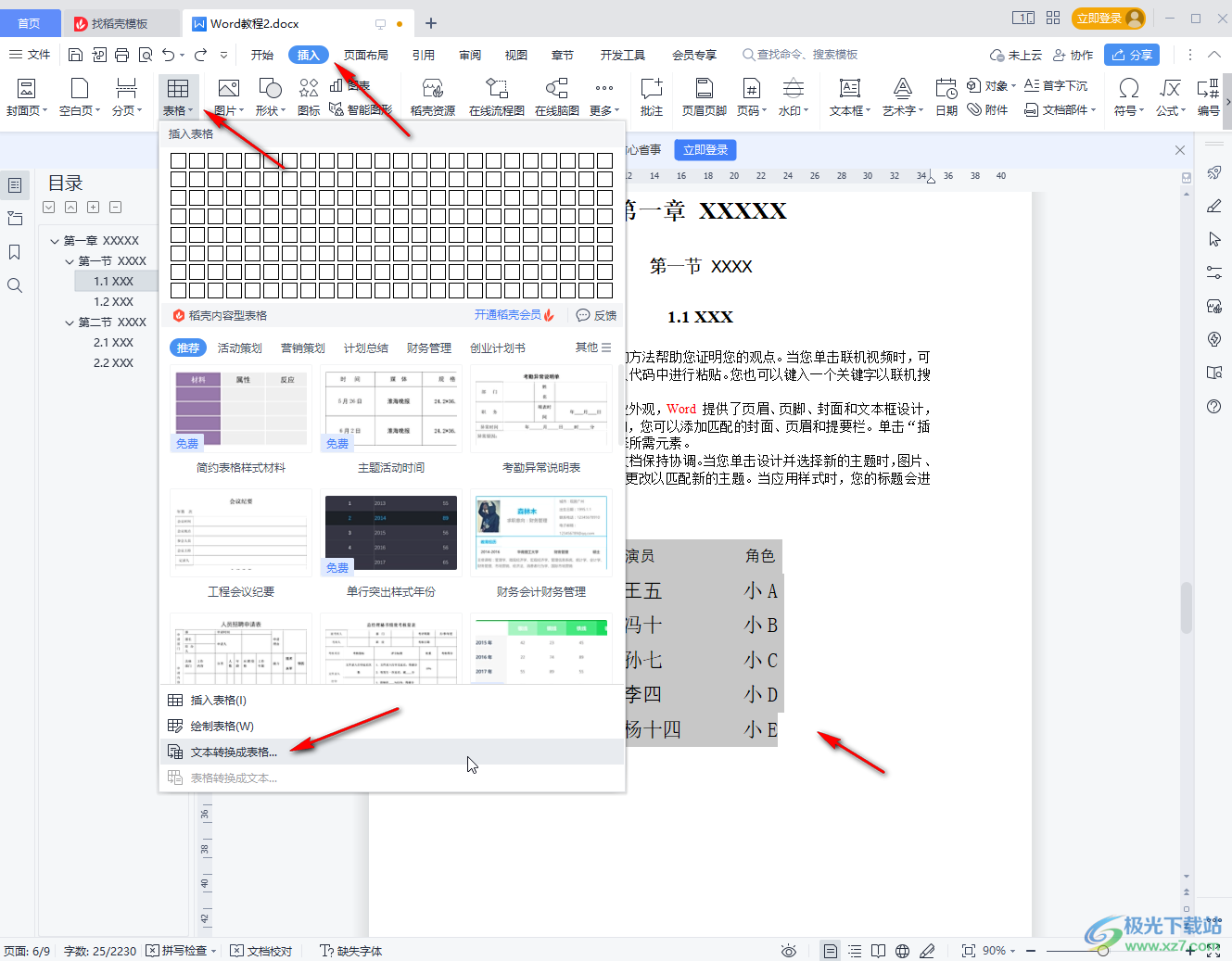1232x961 pixels.
Task: Collapse the 第一章 XXXXX tree node
Action: 55,241
